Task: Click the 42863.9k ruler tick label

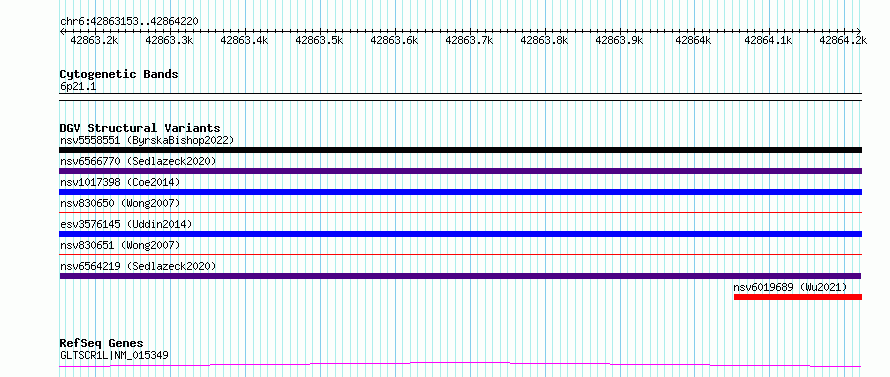Action: pyautogui.click(x=619, y=40)
